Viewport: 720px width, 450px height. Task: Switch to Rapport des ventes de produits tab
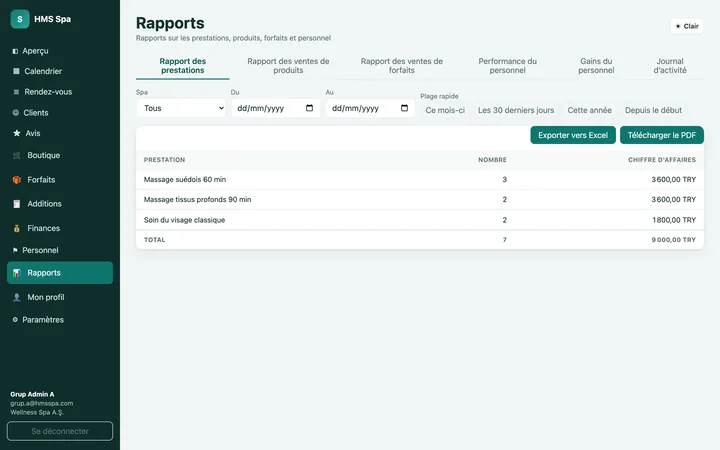click(288, 66)
